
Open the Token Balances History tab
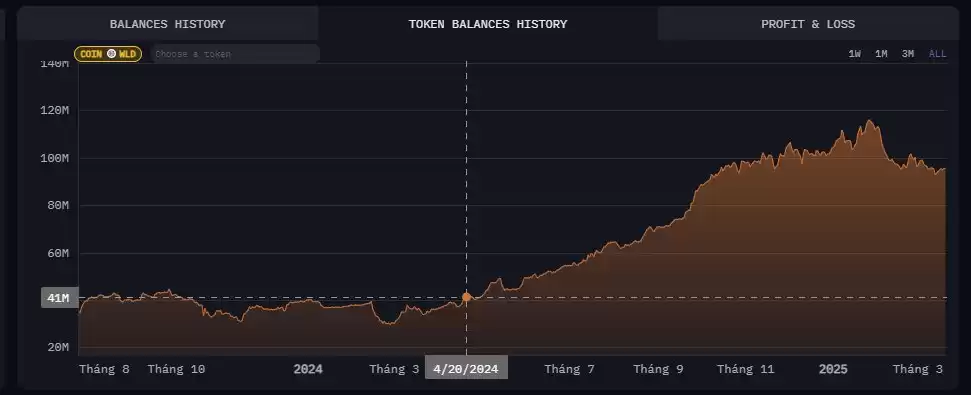click(x=487, y=24)
